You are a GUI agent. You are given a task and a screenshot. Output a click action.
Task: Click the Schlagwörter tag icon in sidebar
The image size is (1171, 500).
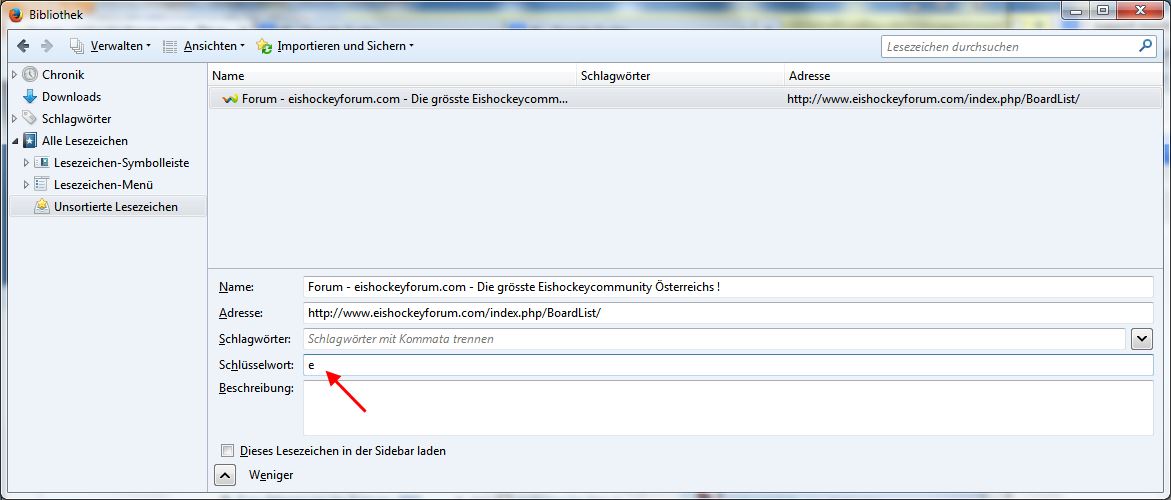click(x=30, y=119)
